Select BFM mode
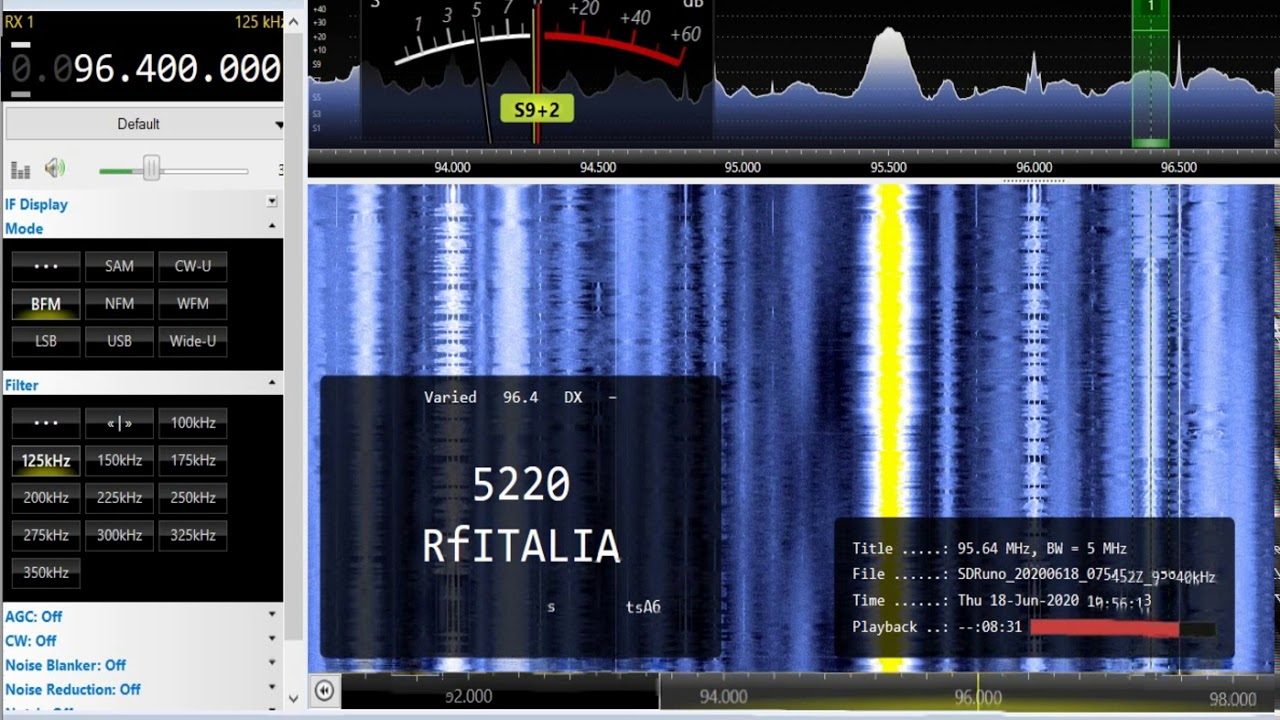1280x720 pixels. tap(46, 304)
